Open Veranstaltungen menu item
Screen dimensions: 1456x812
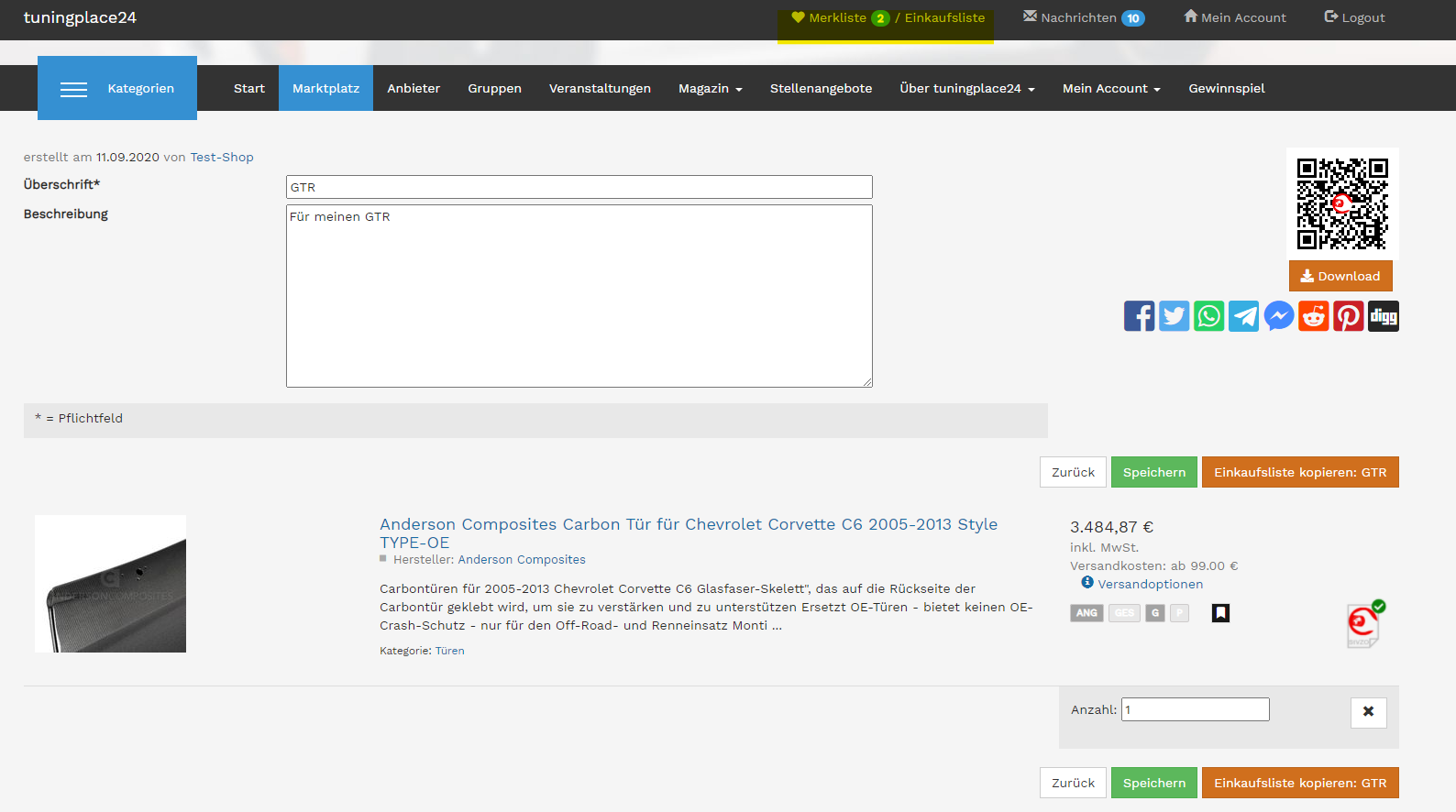pyautogui.click(x=600, y=88)
